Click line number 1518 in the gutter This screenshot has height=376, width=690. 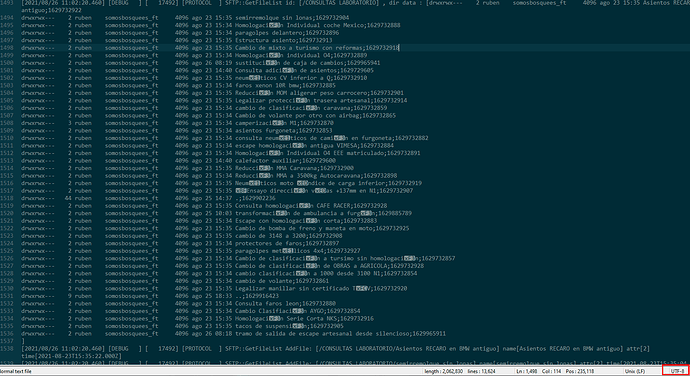pos(7,198)
